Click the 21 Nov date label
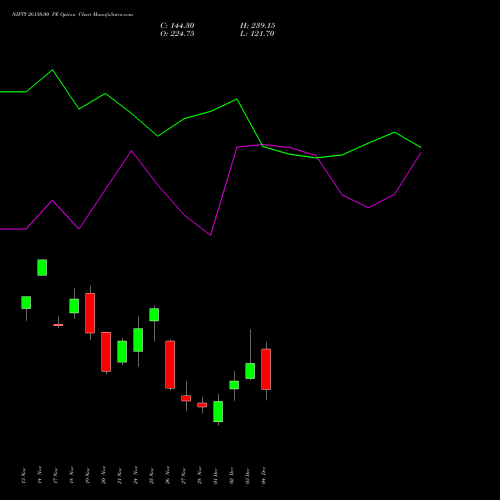This screenshot has width=500, height=500. point(120,475)
